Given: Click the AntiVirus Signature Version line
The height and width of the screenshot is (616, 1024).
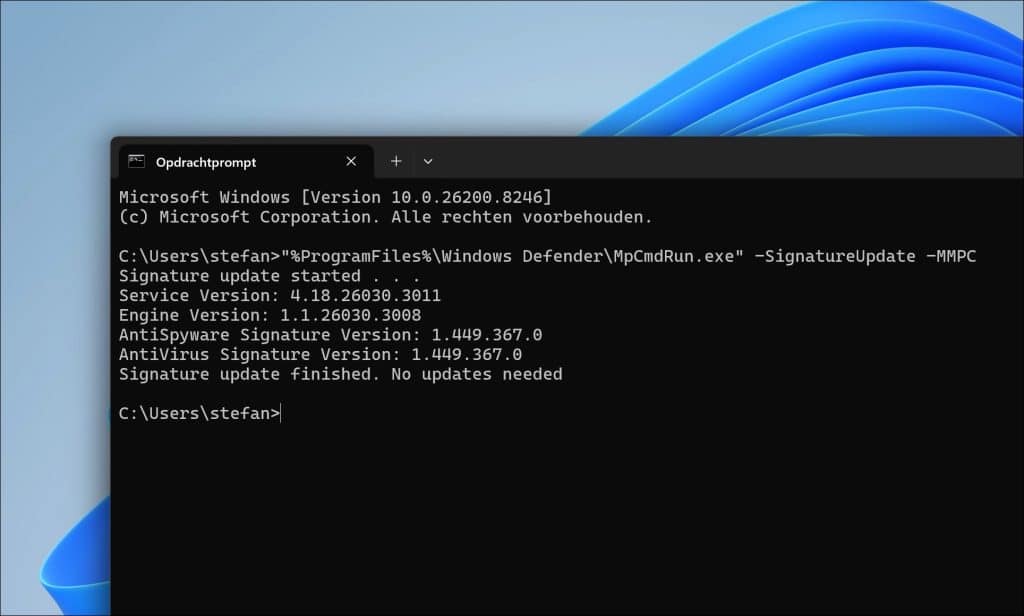Looking at the screenshot, I should pyautogui.click(x=320, y=354).
